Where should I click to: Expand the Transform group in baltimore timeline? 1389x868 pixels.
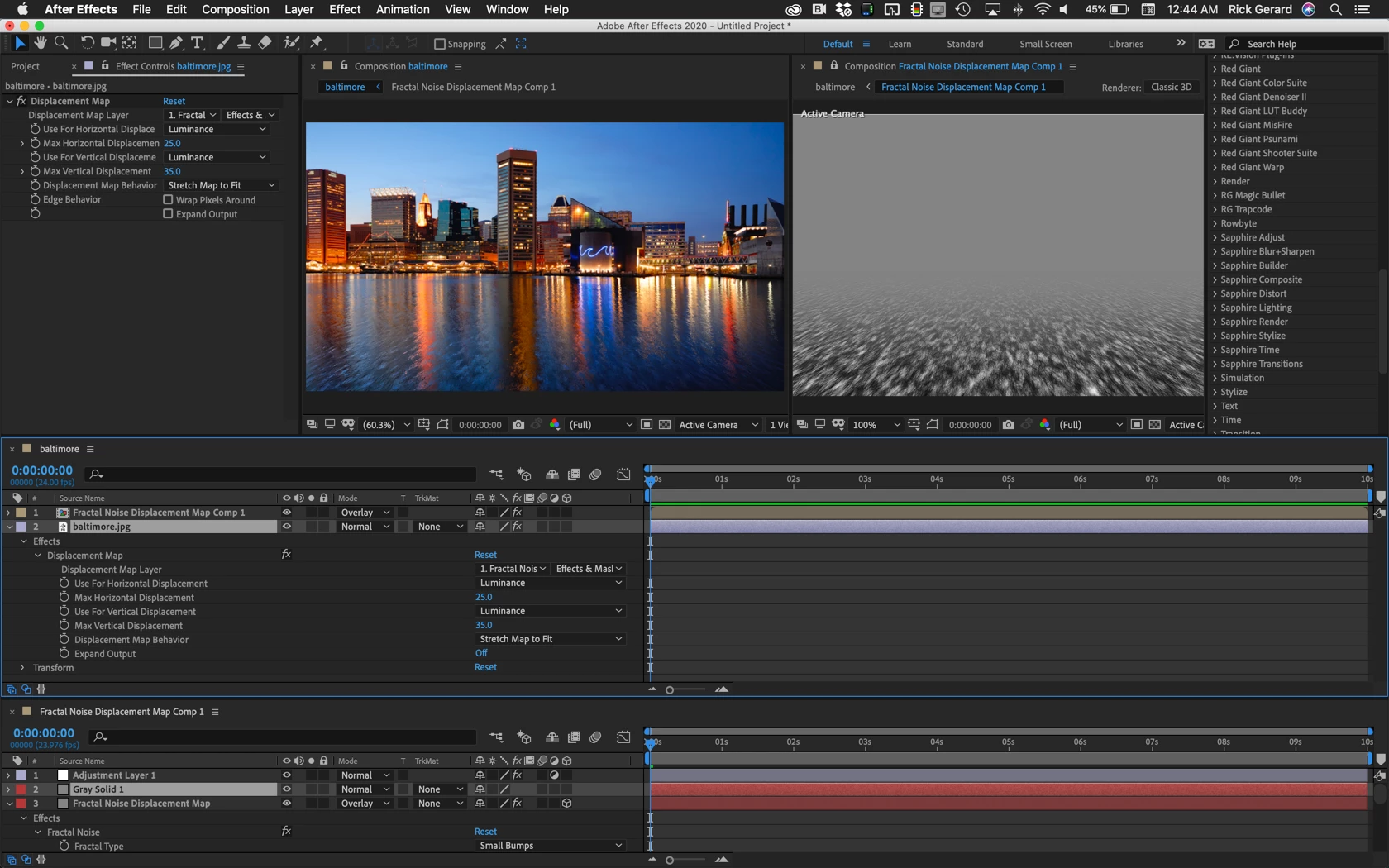pos(22,667)
